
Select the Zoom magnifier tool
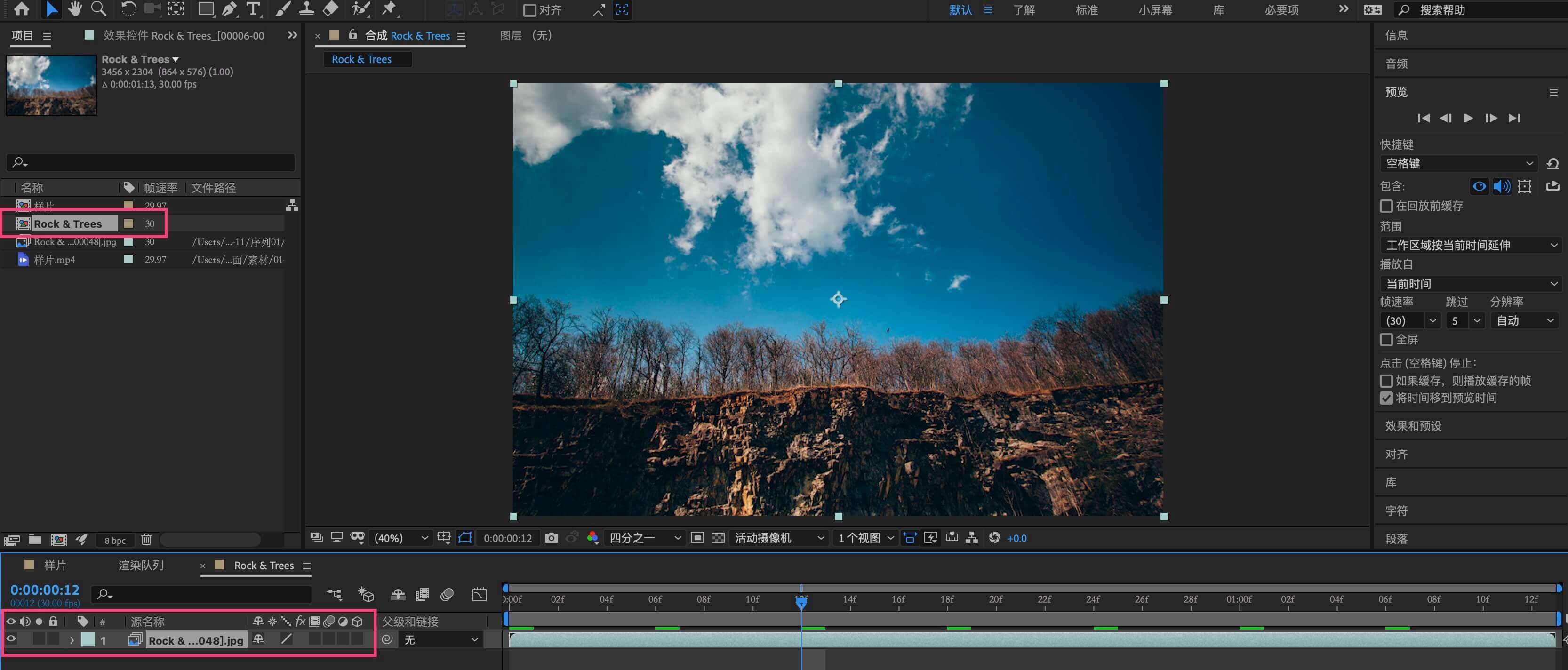pyautogui.click(x=98, y=9)
